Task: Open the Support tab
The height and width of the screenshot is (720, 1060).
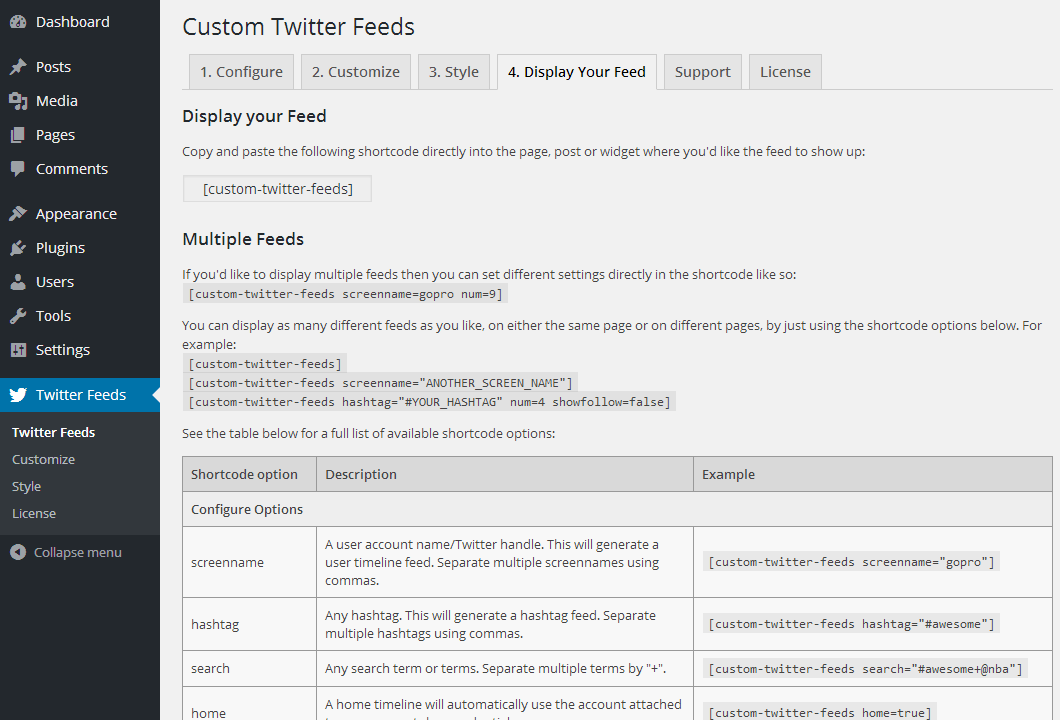Action: [x=702, y=72]
